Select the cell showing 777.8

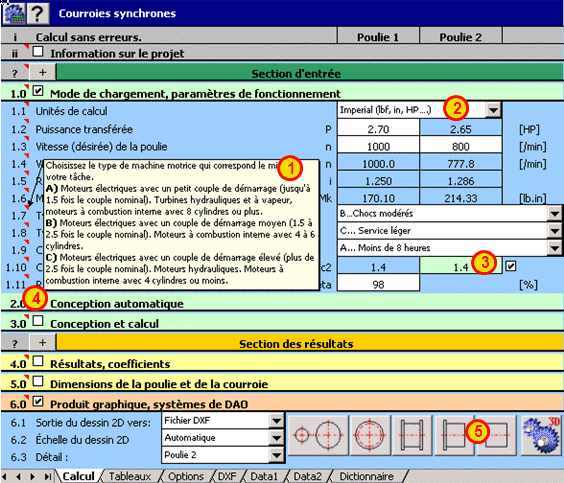(460, 164)
